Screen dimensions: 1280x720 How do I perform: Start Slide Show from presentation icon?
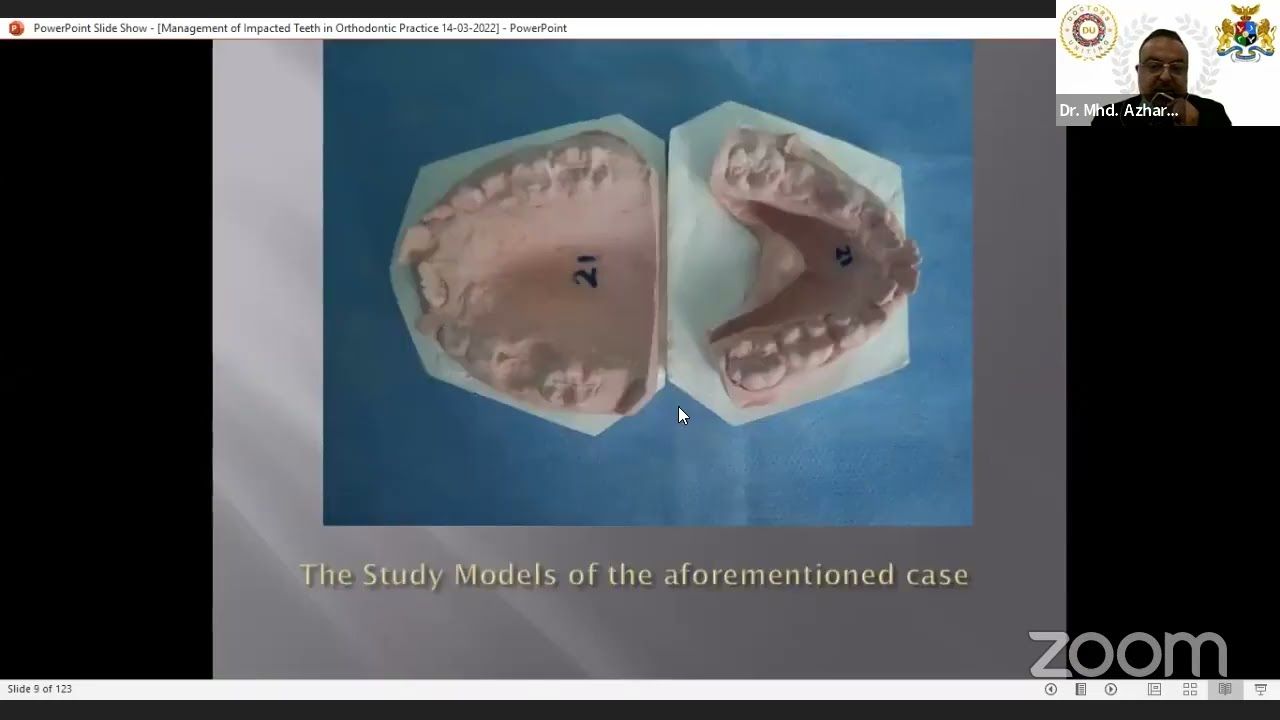click(x=1260, y=689)
